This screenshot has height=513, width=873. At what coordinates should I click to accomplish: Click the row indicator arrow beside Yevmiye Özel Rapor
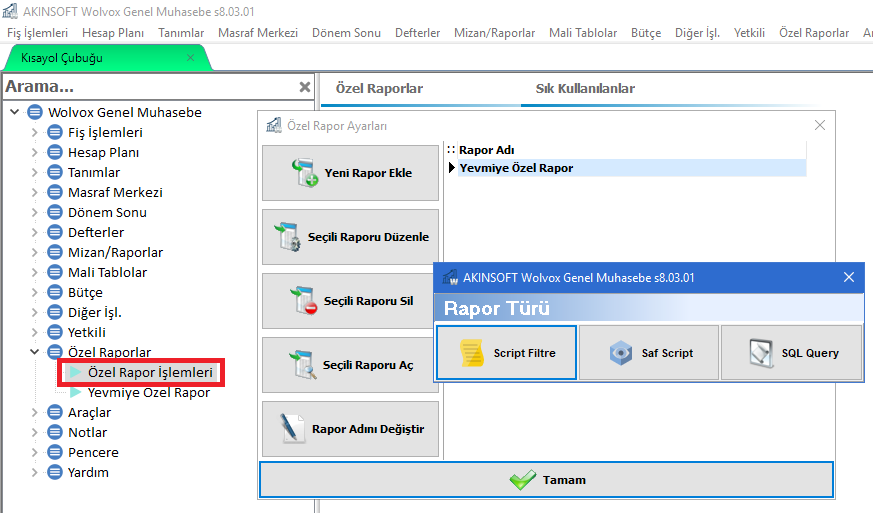[x=452, y=168]
